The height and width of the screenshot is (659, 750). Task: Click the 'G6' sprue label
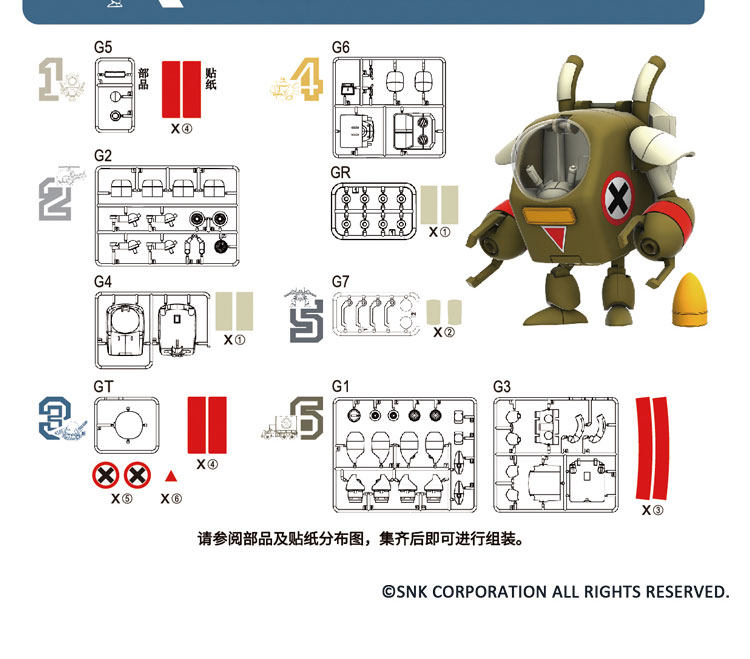point(341,47)
